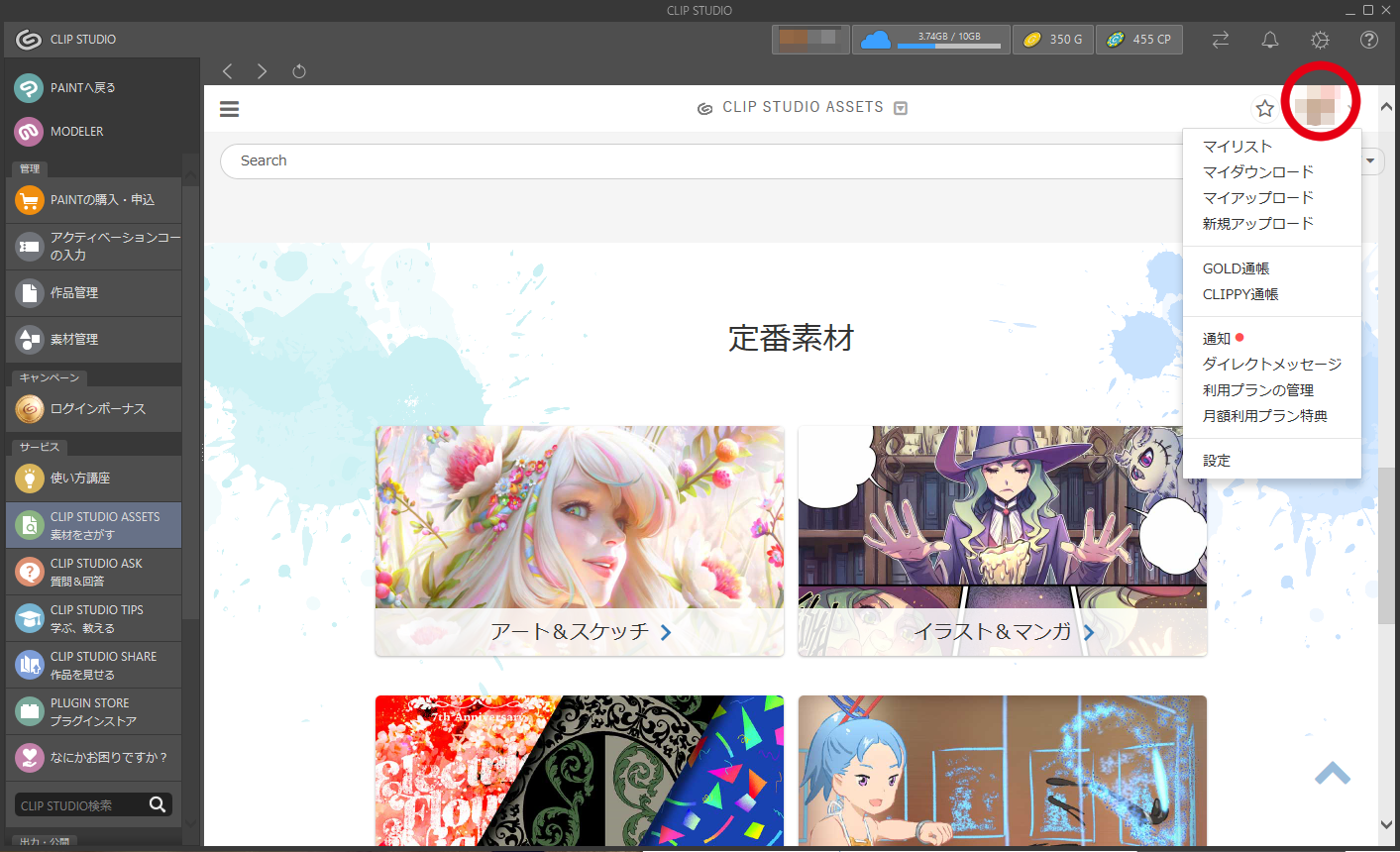Click the favorites star icon
The image size is (1400, 852).
point(1264,108)
